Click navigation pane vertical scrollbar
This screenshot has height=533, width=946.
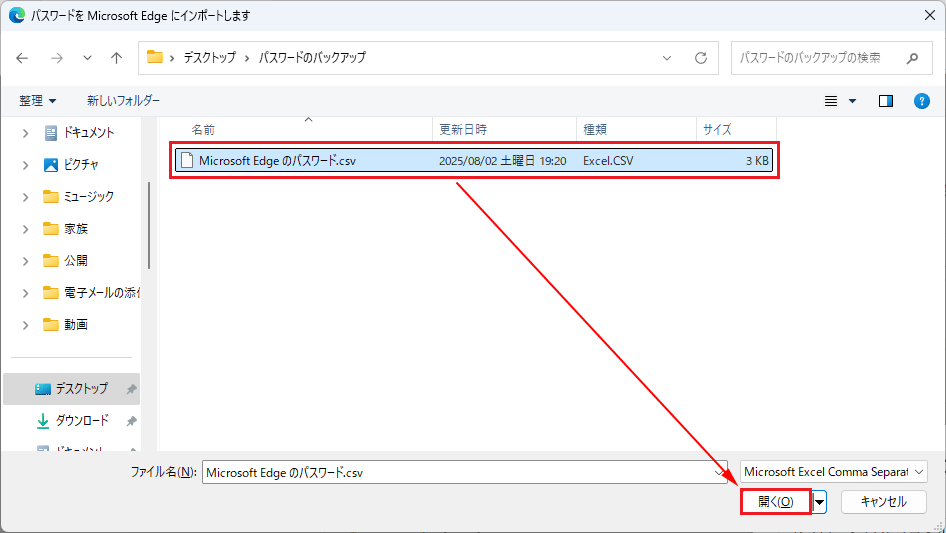coord(148,226)
